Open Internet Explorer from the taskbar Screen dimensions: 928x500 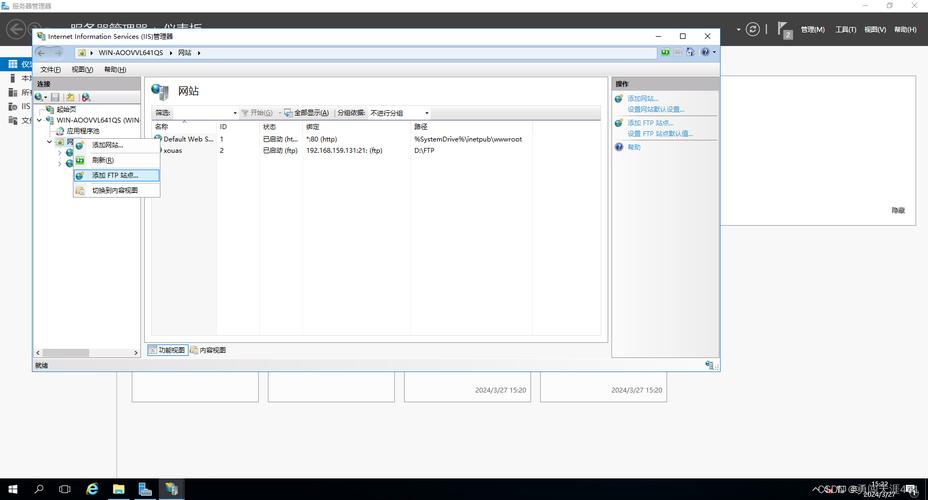click(x=92, y=489)
